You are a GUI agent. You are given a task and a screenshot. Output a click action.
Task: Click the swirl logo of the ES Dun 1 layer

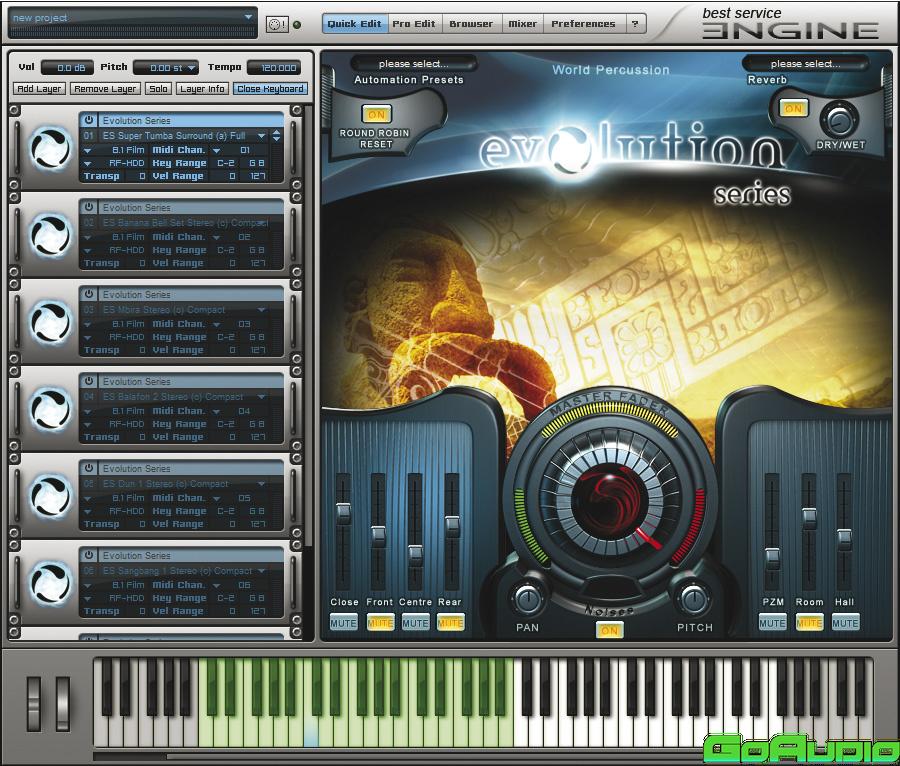[x=51, y=496]
